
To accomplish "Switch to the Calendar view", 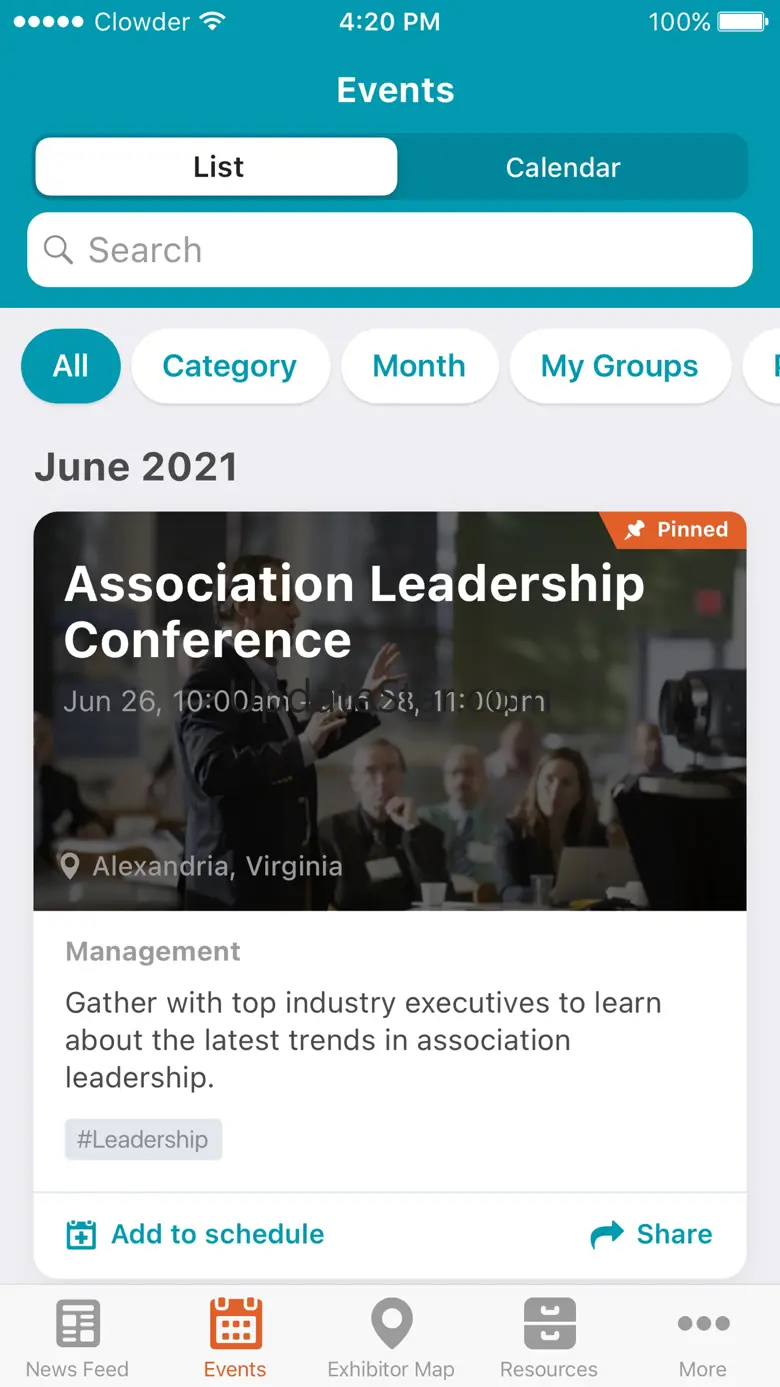I will [x=563, y=167].
